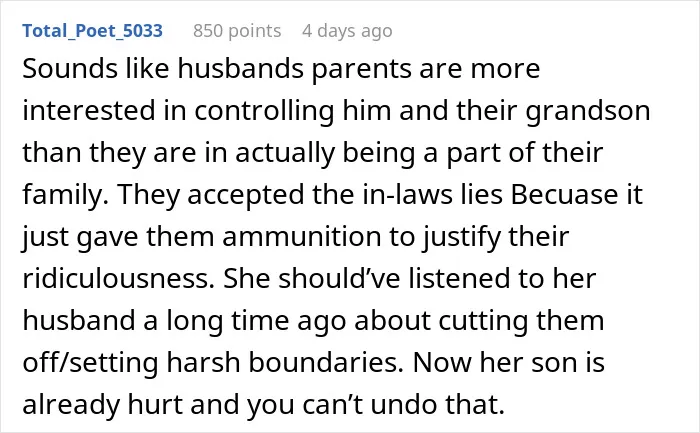Click the word already in last line
Viewport: 700px width, 433px height.
pos(71,406)
